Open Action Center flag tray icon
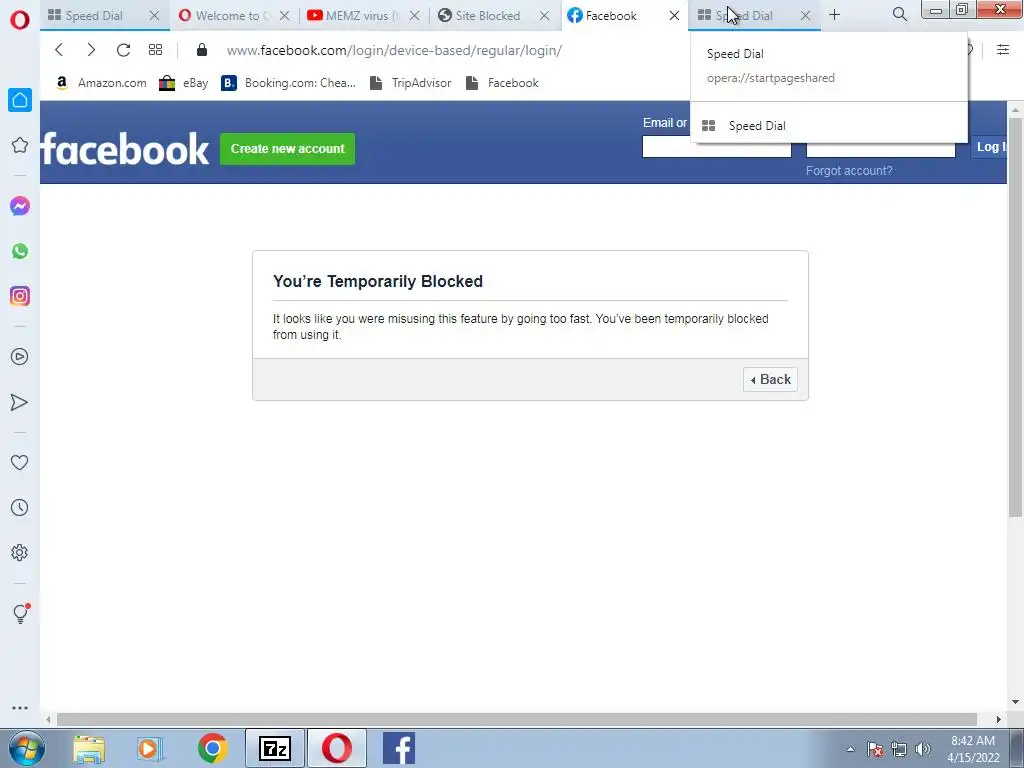 tap(875, 749)
